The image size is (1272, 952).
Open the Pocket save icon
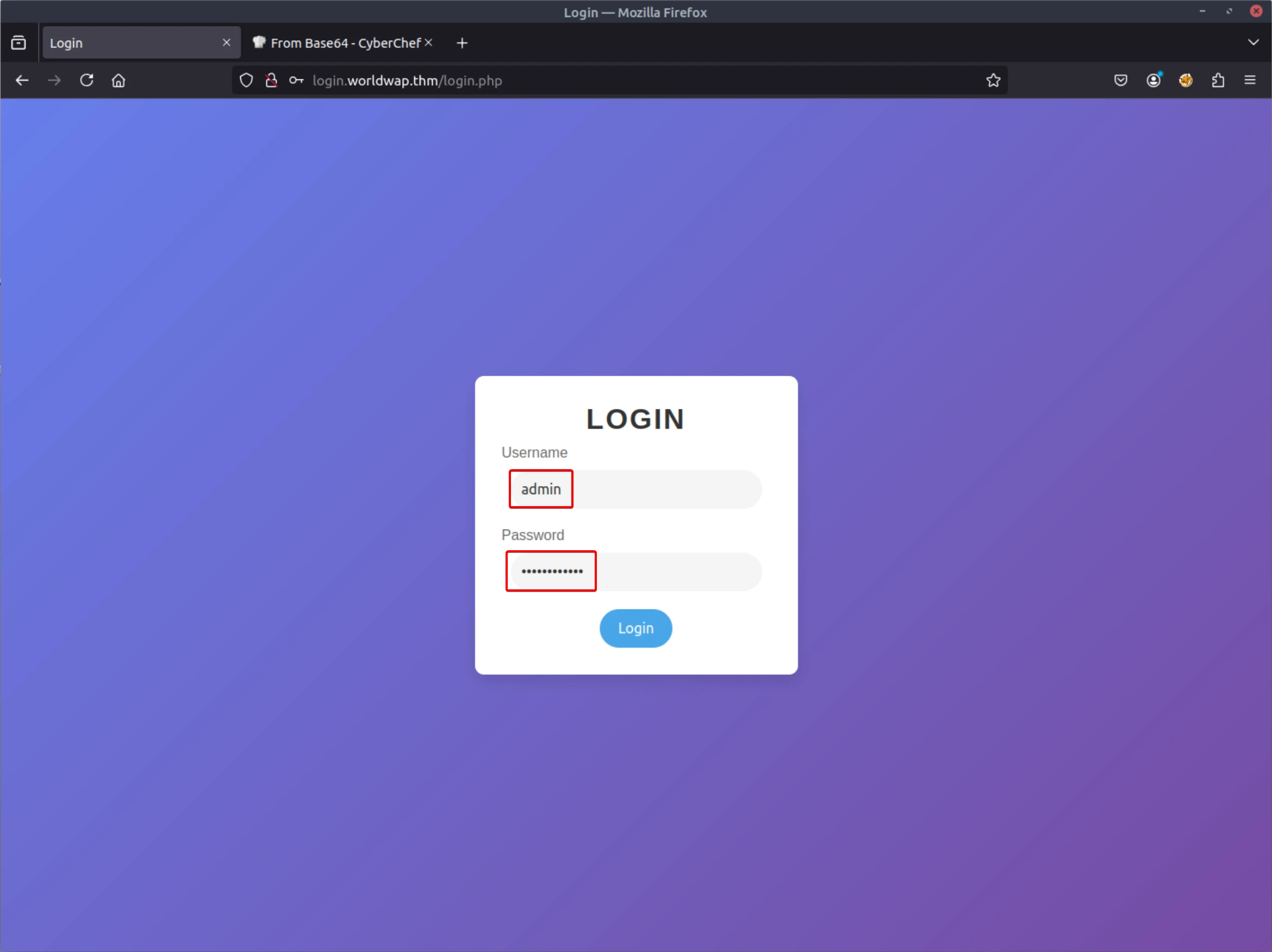[x=1120, y=80]
